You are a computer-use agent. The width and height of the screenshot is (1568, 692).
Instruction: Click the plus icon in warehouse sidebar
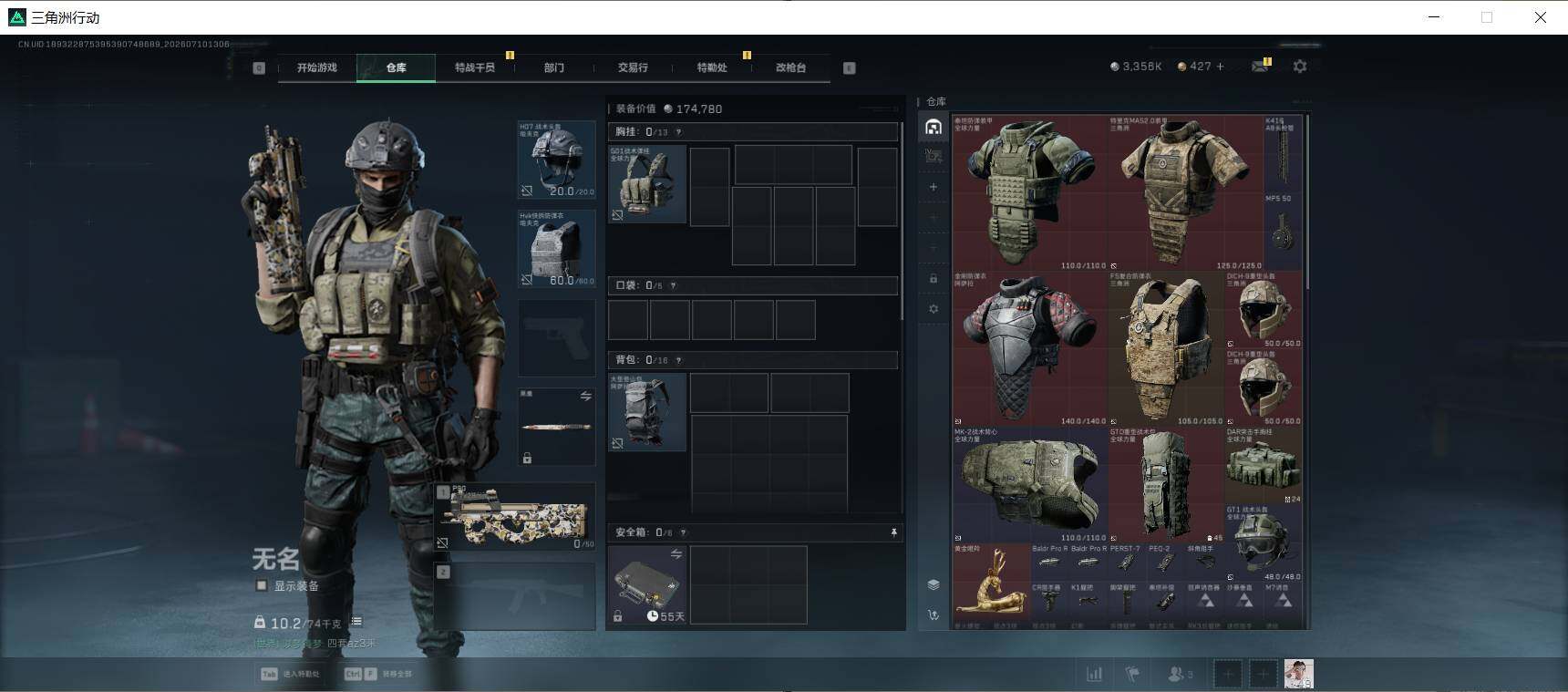click(x=933, y=187)
